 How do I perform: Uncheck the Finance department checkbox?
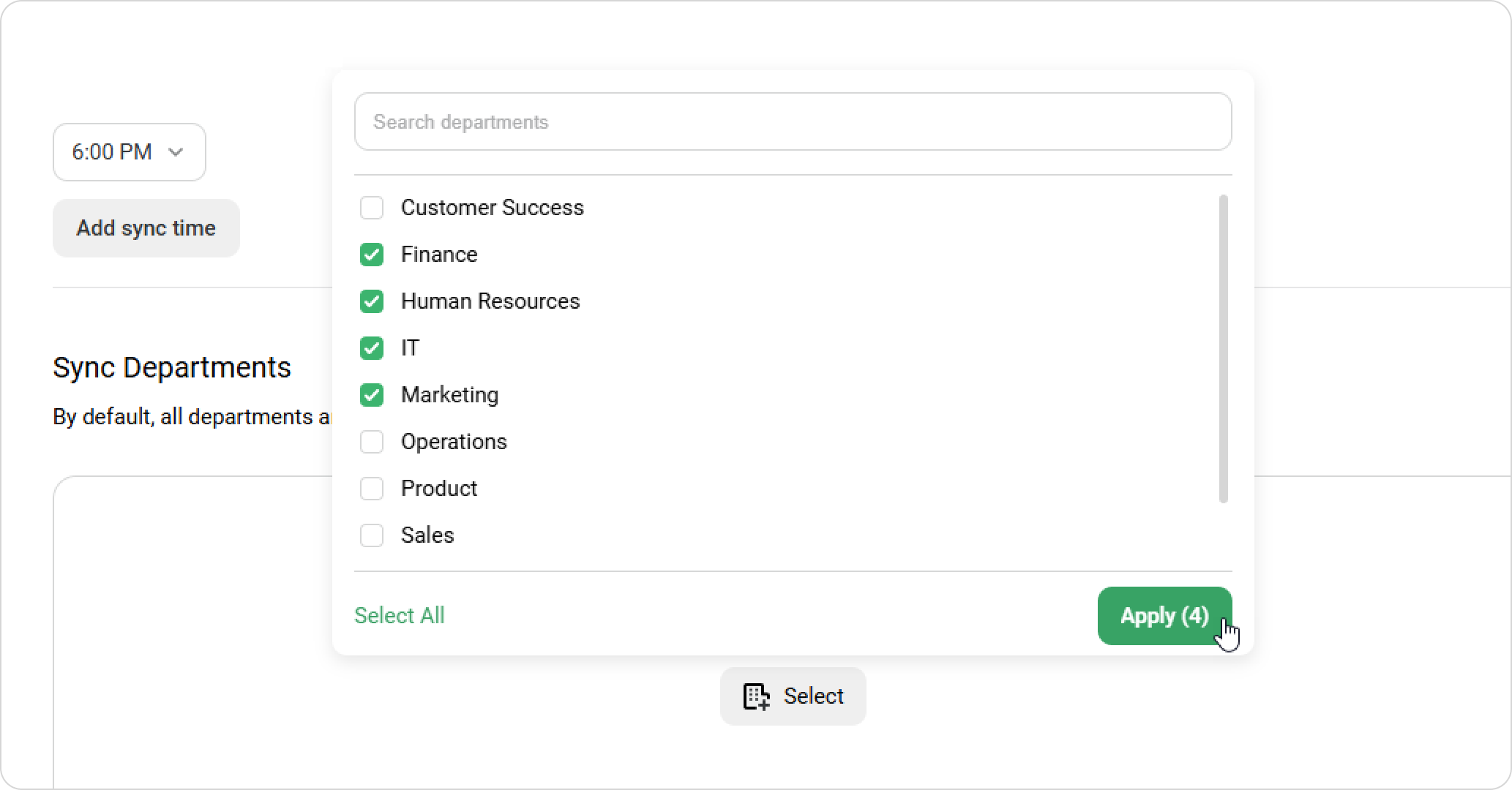point(372,255)
